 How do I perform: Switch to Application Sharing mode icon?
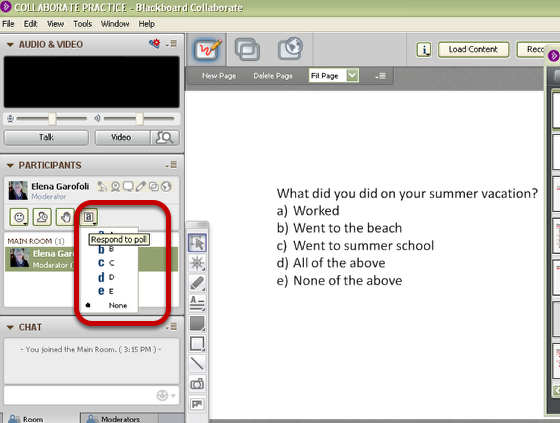click(247, 49)
